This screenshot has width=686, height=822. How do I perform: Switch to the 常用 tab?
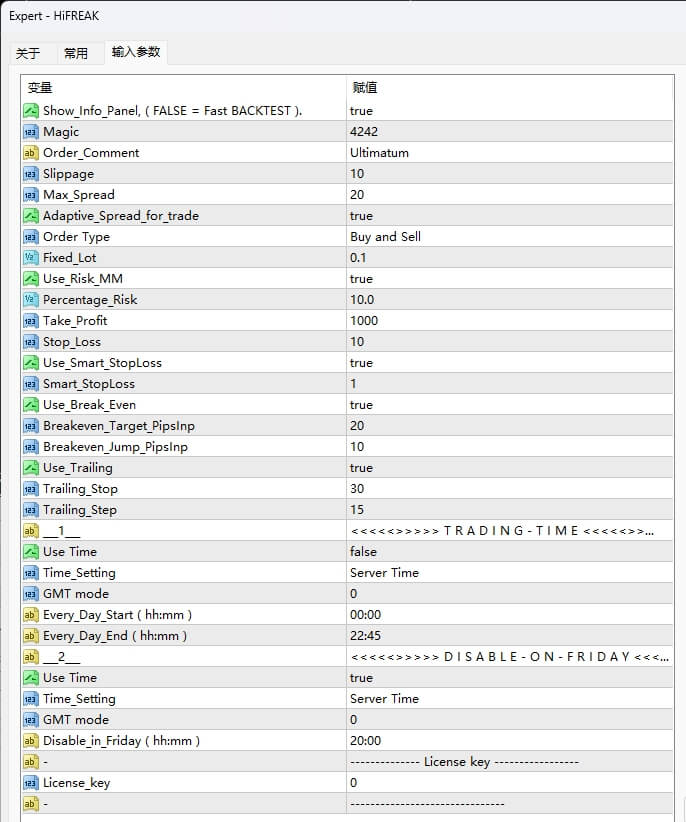(76, 53)
